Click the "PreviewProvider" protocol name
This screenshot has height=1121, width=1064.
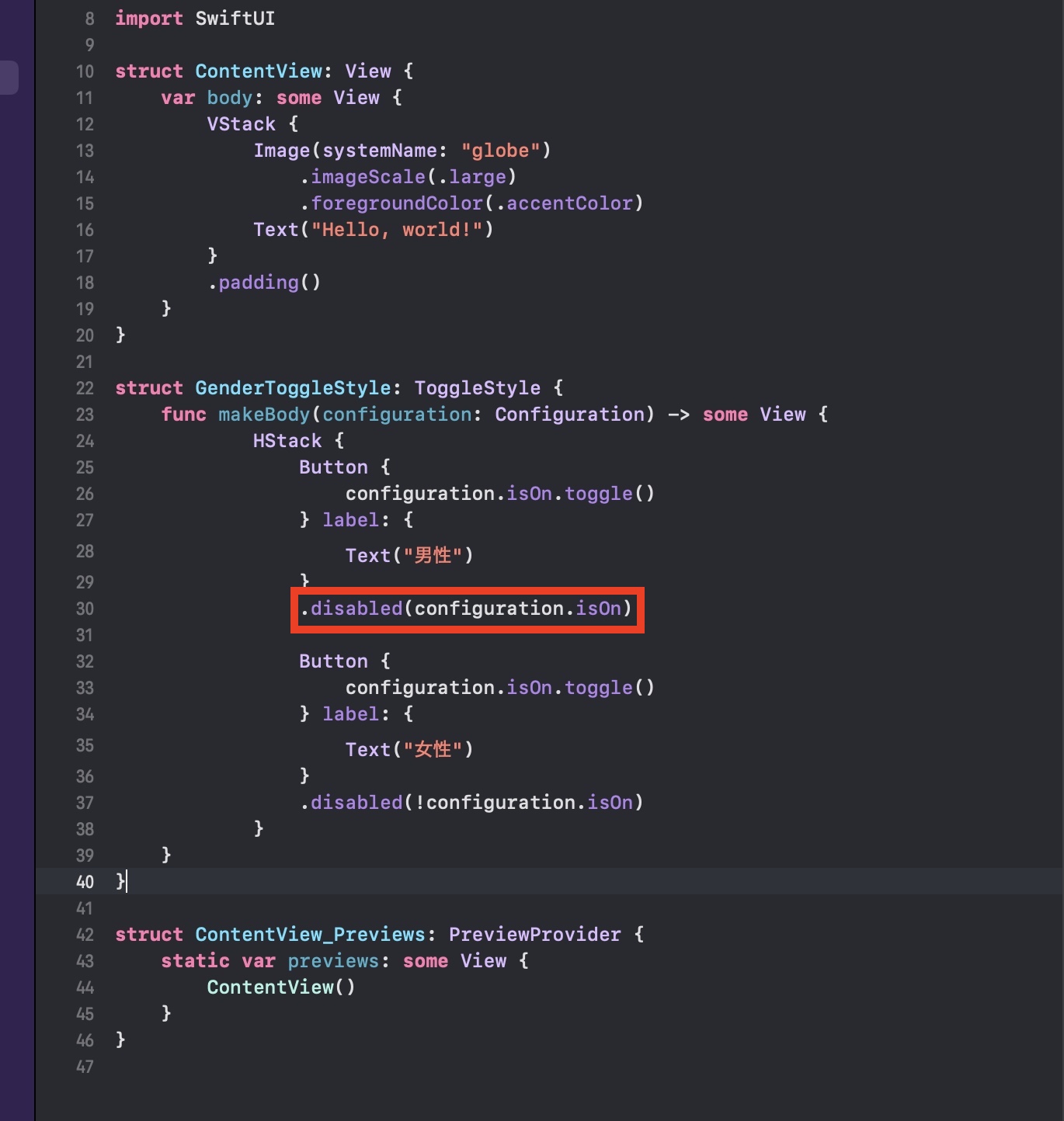535,935
